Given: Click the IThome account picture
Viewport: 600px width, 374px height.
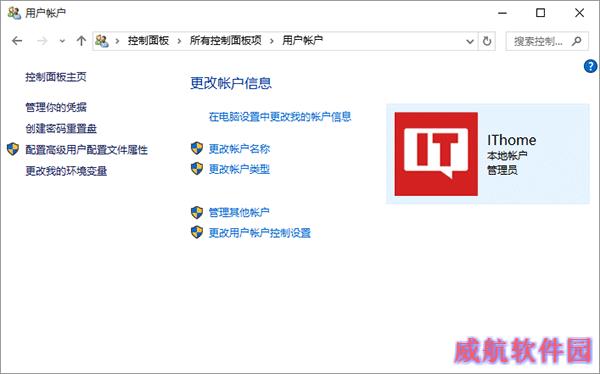Looking at the screenshot, I should coord(436,154).
